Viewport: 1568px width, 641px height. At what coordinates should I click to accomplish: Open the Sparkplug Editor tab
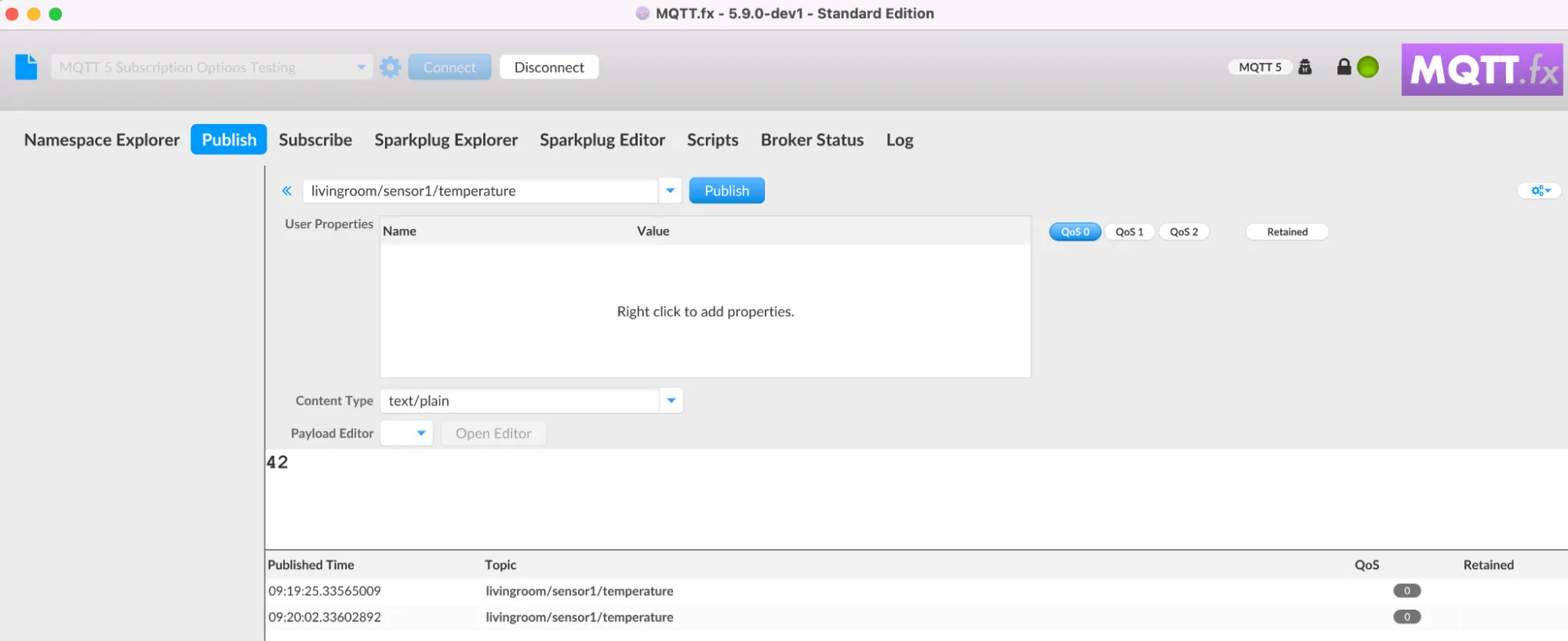pos(602,140)
